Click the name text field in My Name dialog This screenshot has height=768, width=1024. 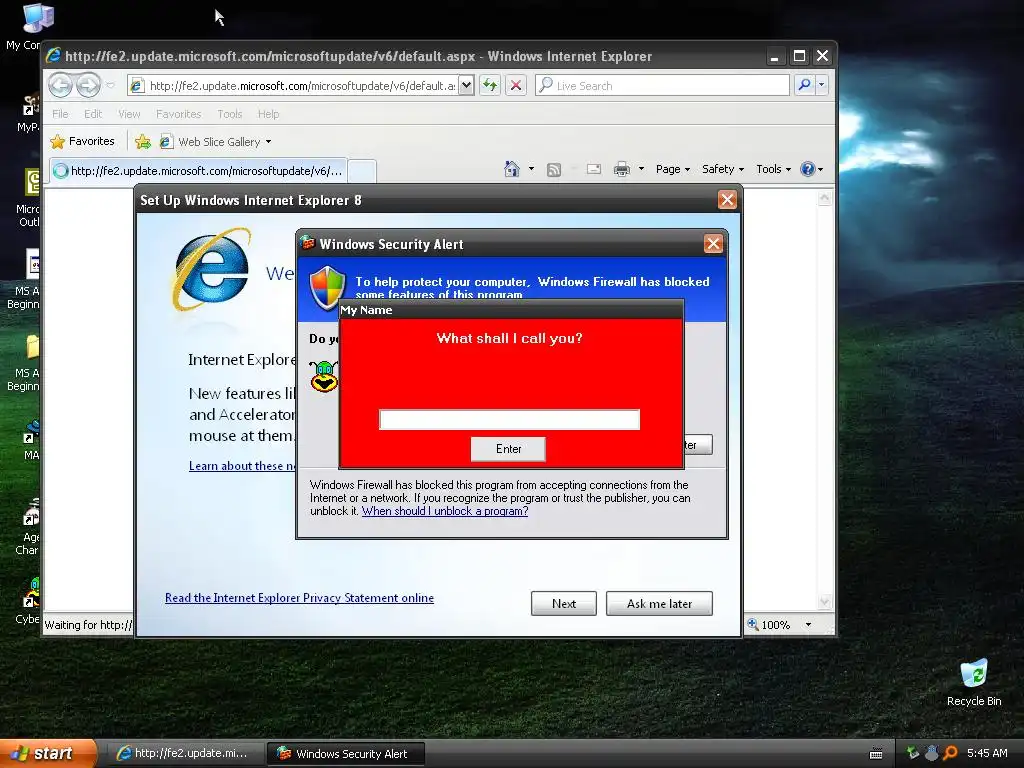coord(509,419)
